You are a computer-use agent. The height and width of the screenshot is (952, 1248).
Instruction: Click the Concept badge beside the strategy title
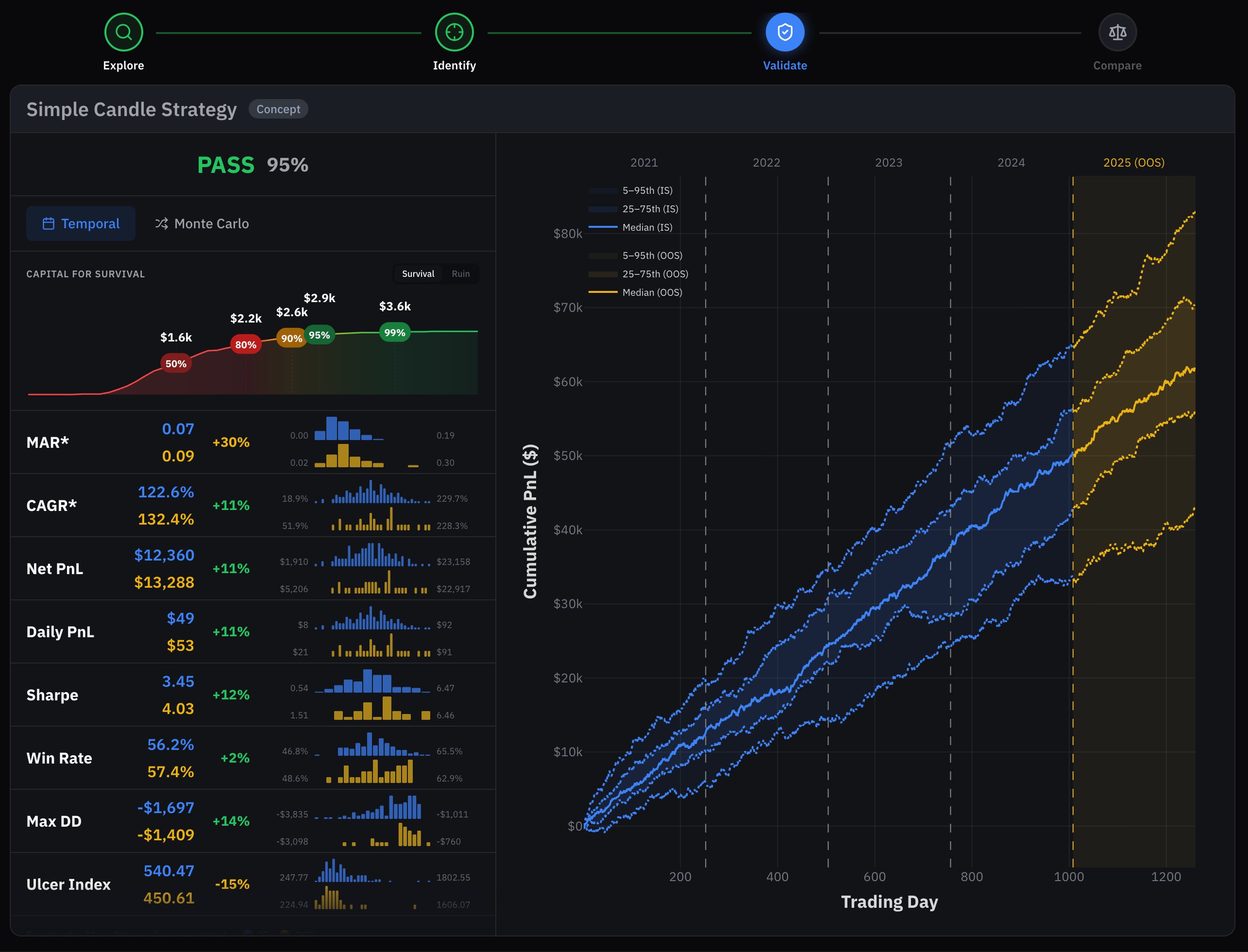(278, 109)
